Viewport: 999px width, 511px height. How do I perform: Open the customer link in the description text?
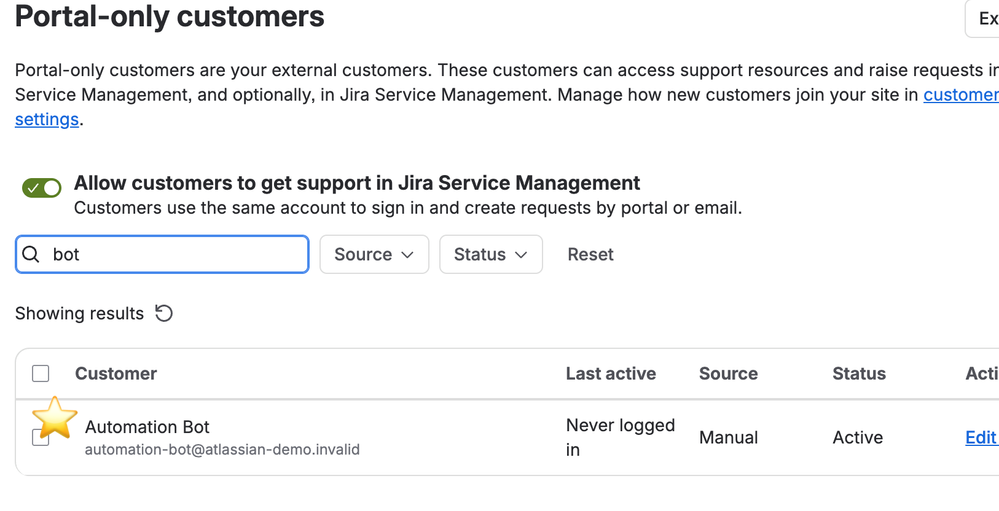961,95
